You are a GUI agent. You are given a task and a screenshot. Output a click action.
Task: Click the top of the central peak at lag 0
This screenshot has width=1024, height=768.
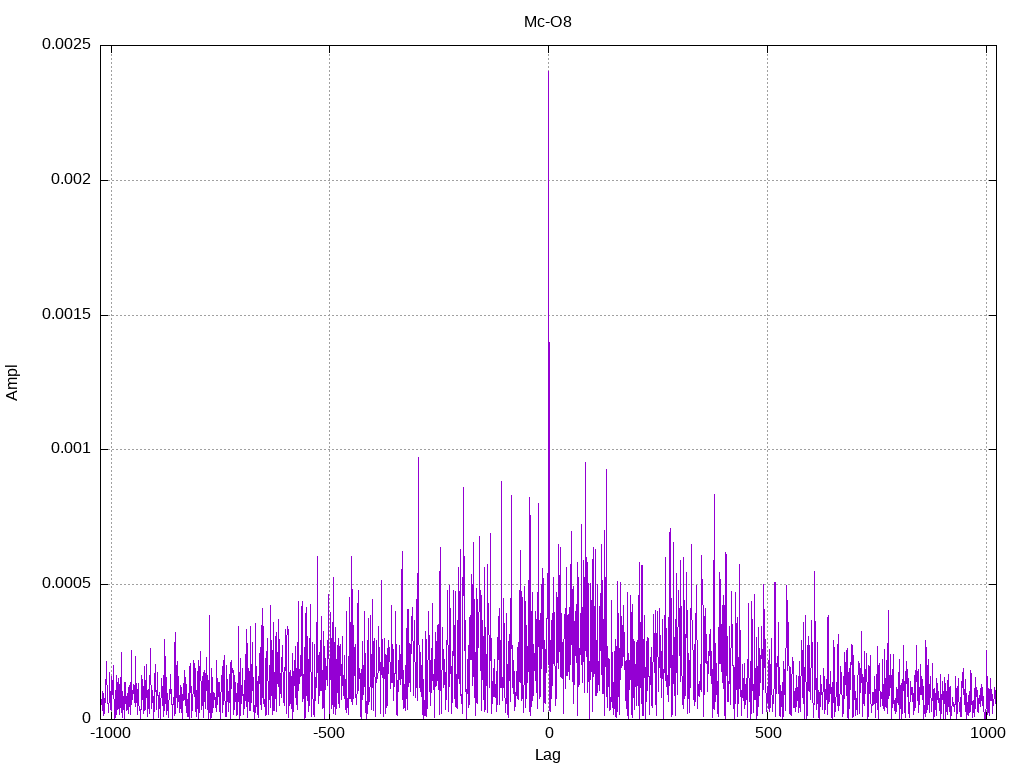pos(548,71)
